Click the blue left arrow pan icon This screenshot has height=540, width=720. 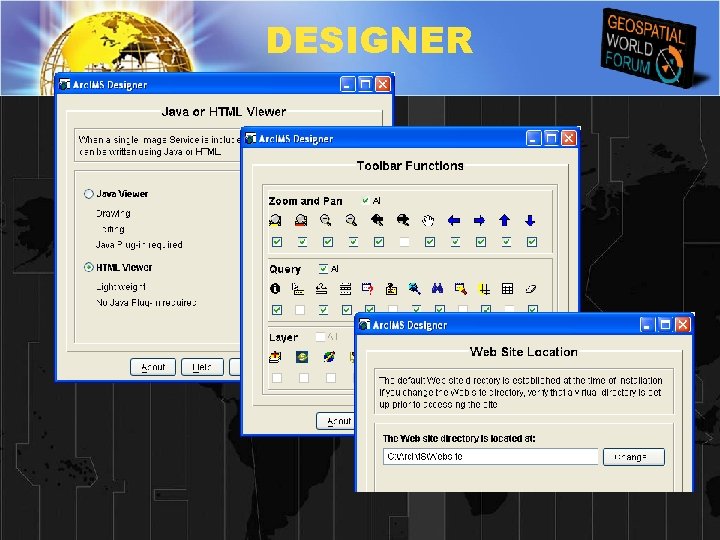[454, 221]
